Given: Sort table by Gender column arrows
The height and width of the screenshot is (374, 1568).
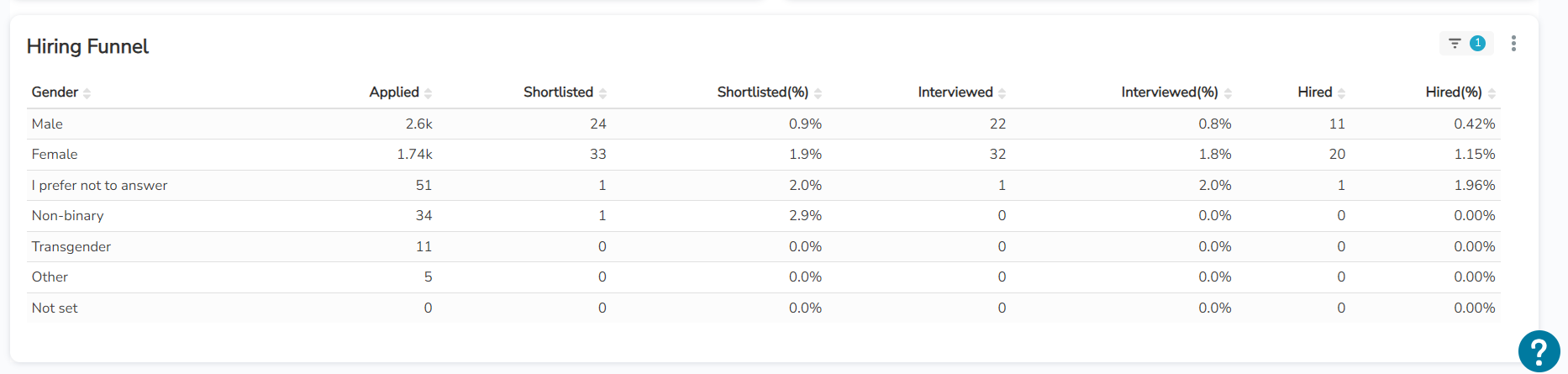Looking at the screenshot, I should click(87, 93).
